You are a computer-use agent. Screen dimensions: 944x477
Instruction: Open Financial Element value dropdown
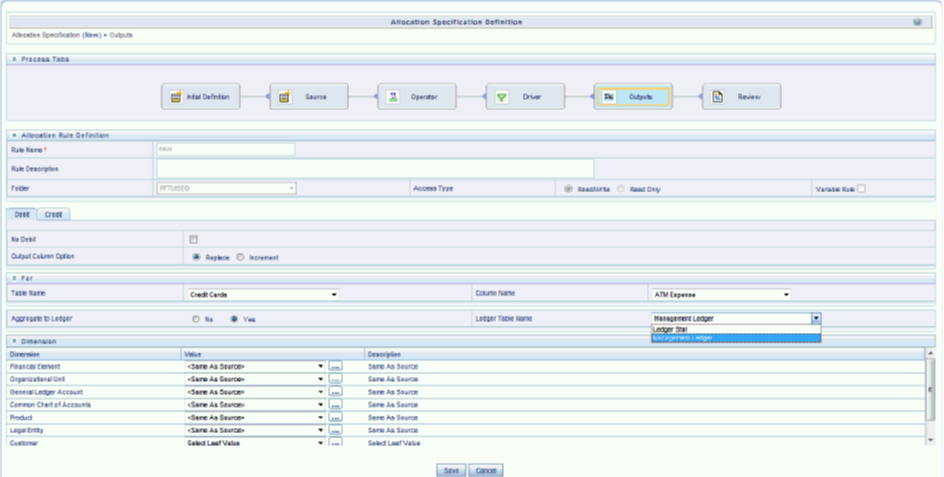[256, 366]
